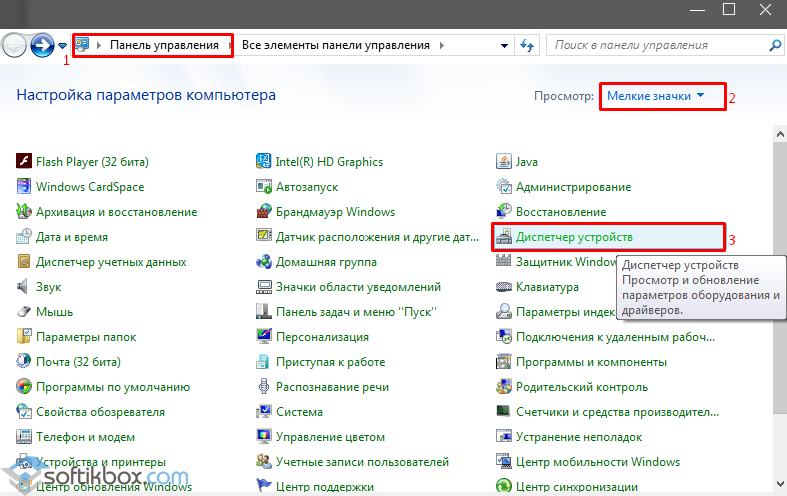Select the Звук speaker icon
787x496 pixels.
point(24,286)
